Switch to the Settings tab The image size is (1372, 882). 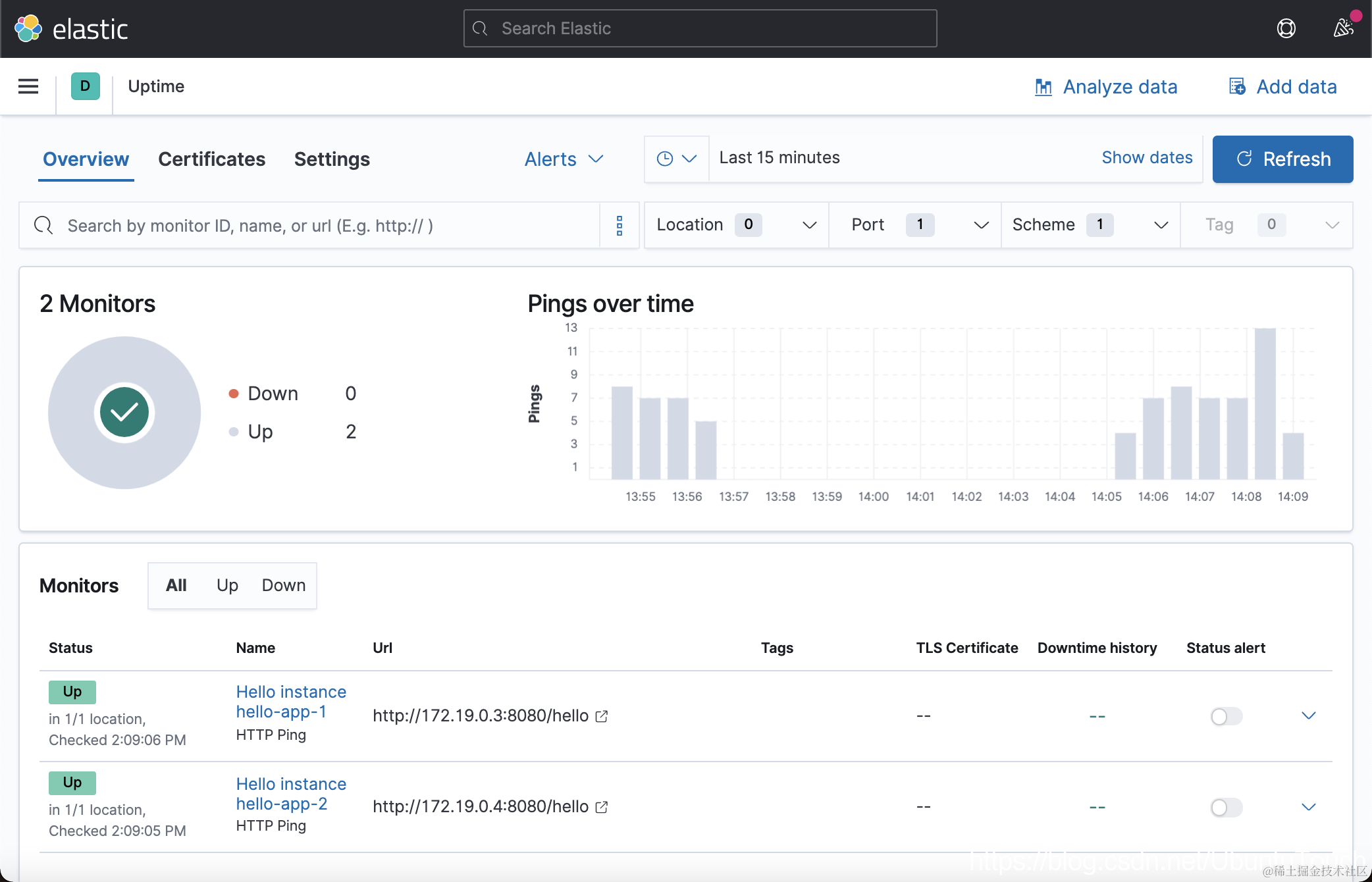(332, 159)
